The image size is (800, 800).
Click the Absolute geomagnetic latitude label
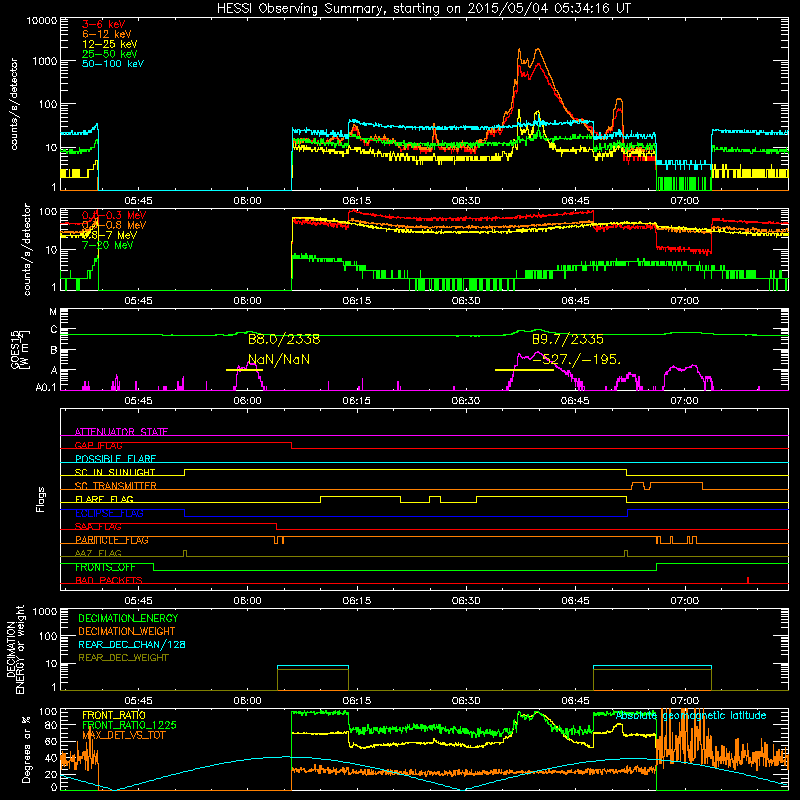pos(691,715)
